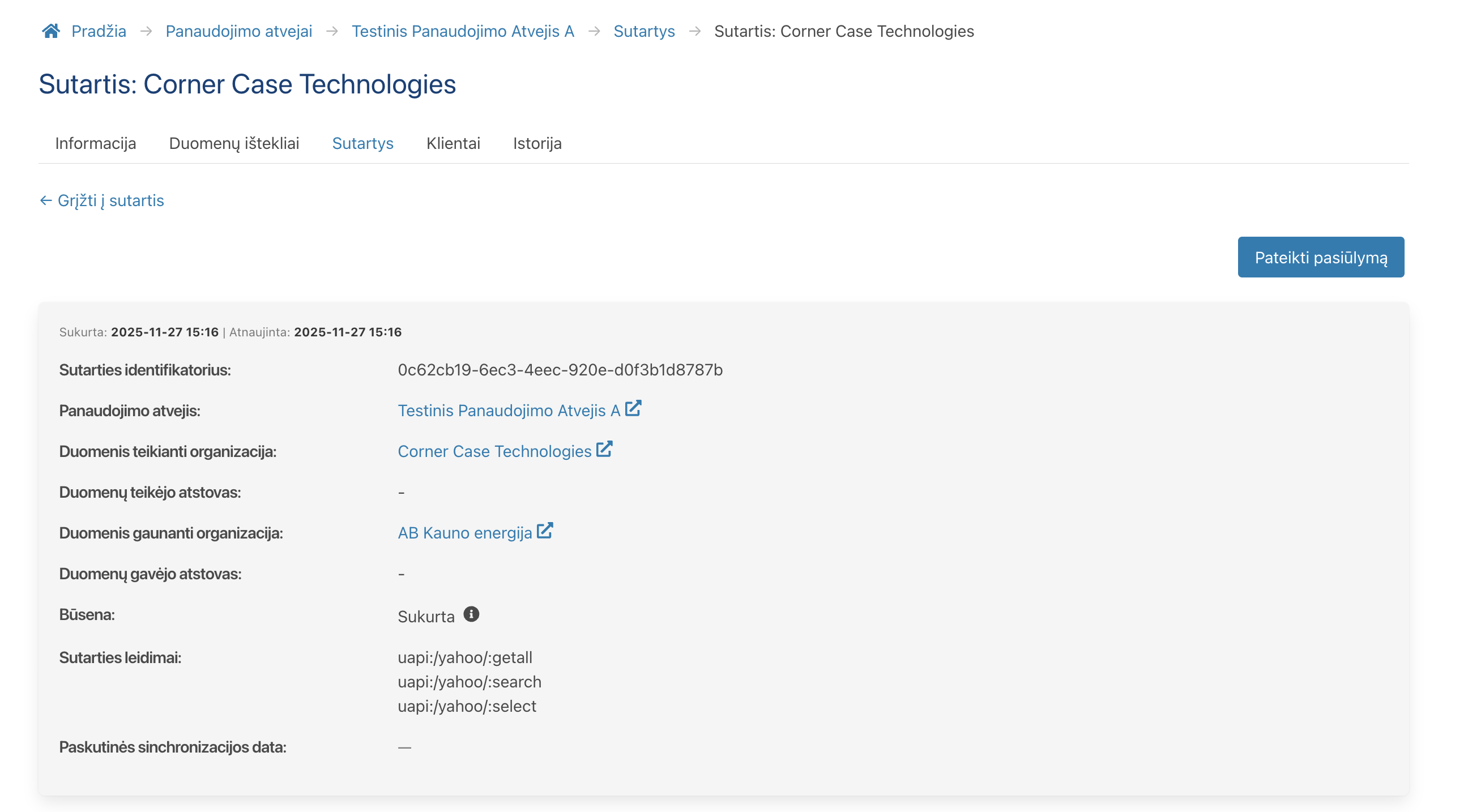Image resolution: width=1468 pixels, height=812 pixels.
Task: Open the Istorija tab
Action: coord(537,143)
